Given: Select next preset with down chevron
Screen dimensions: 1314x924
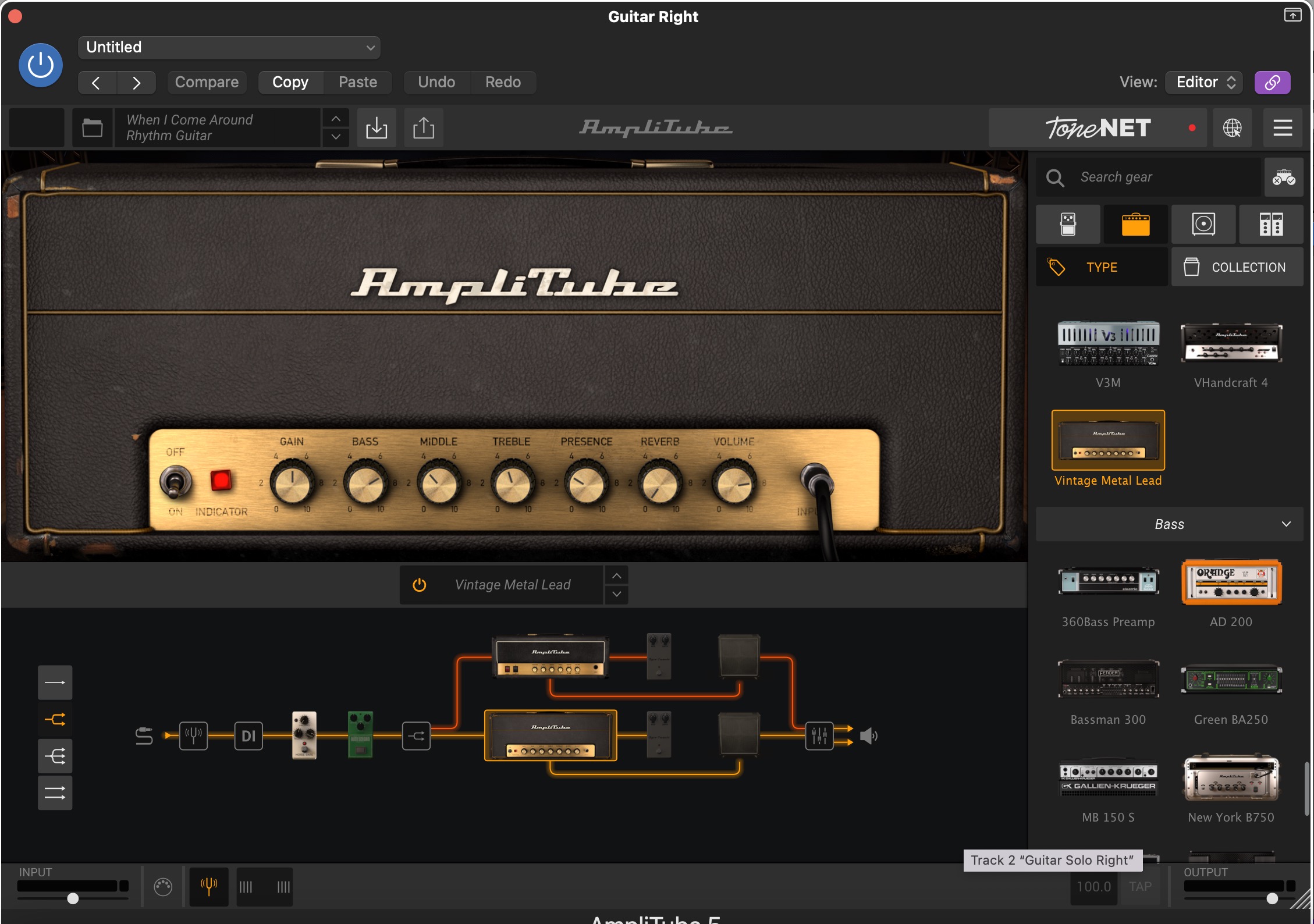Looking at the screenshot, I should 336,137.
